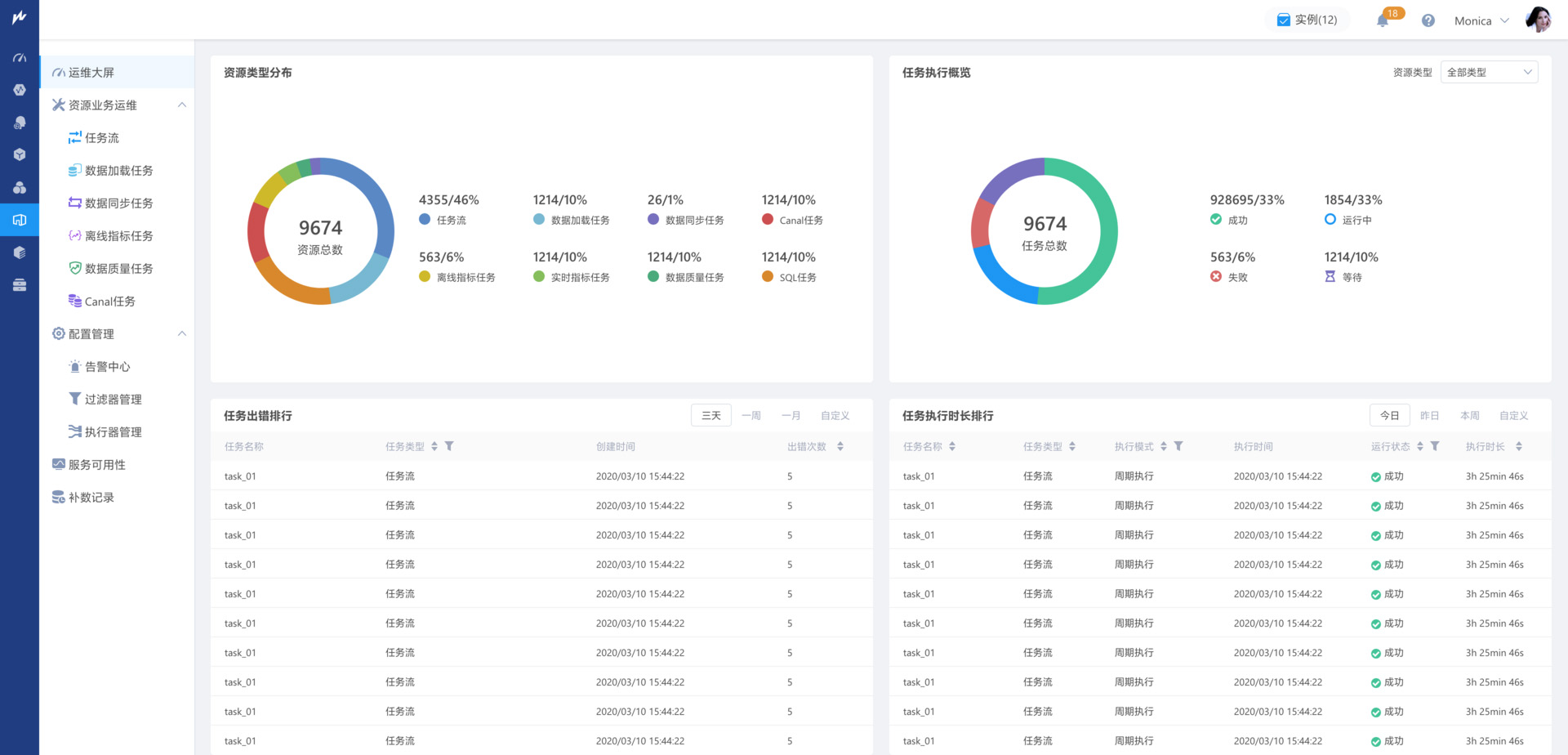This screenshot has width=1568, height=755.
Task: Open the help question mark icon
Action: 1428,20
